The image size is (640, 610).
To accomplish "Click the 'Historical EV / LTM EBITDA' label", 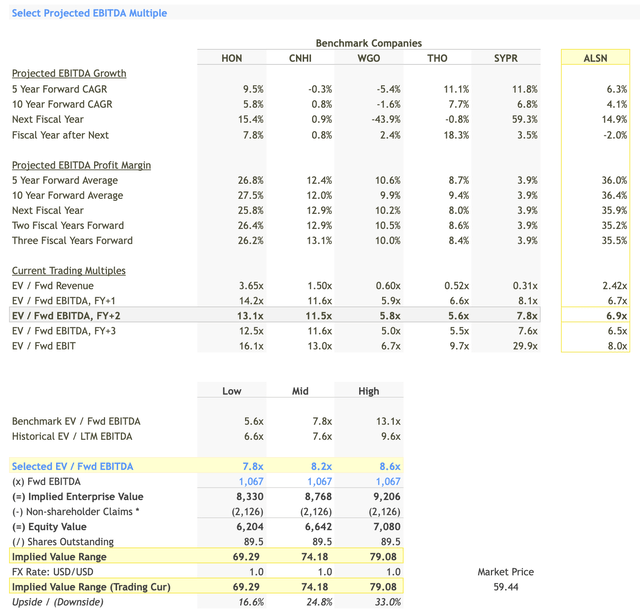I will (x=72, y=436).
